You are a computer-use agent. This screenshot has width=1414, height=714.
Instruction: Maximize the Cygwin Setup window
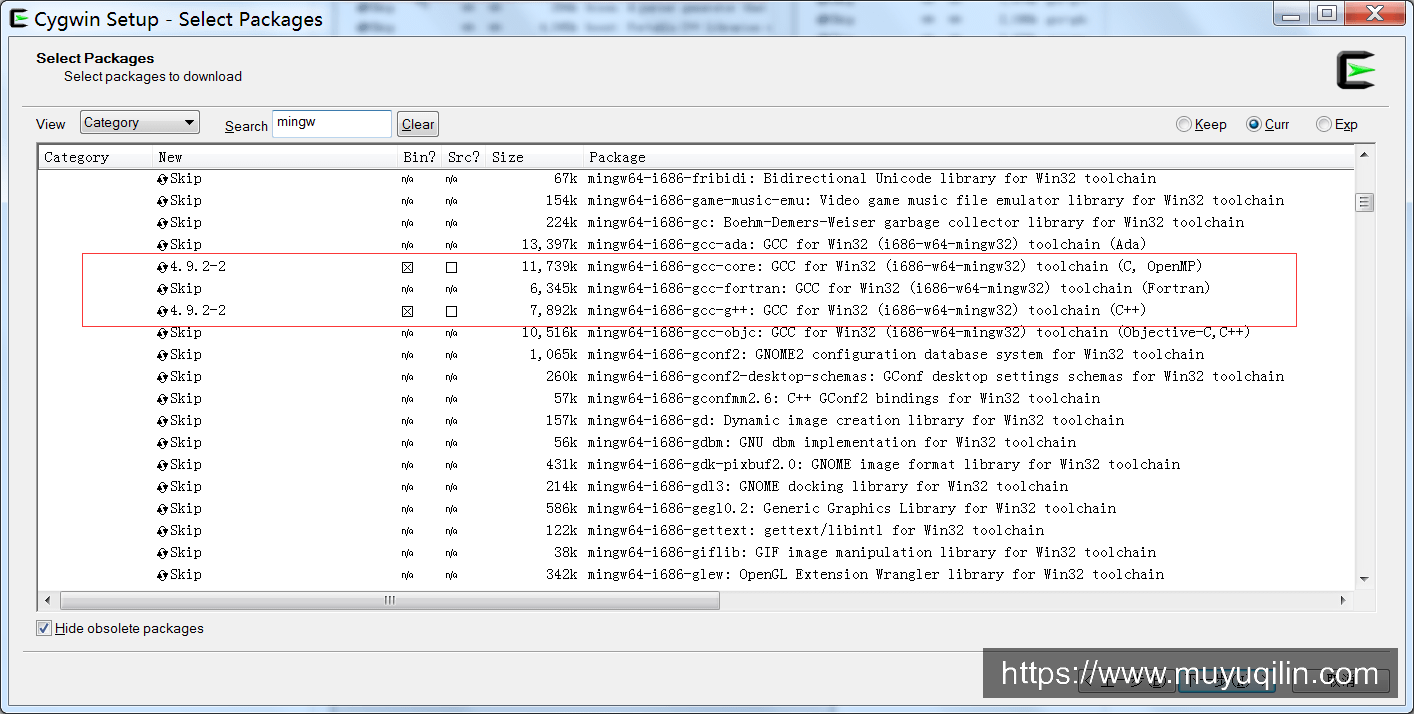click(1326, 13)
